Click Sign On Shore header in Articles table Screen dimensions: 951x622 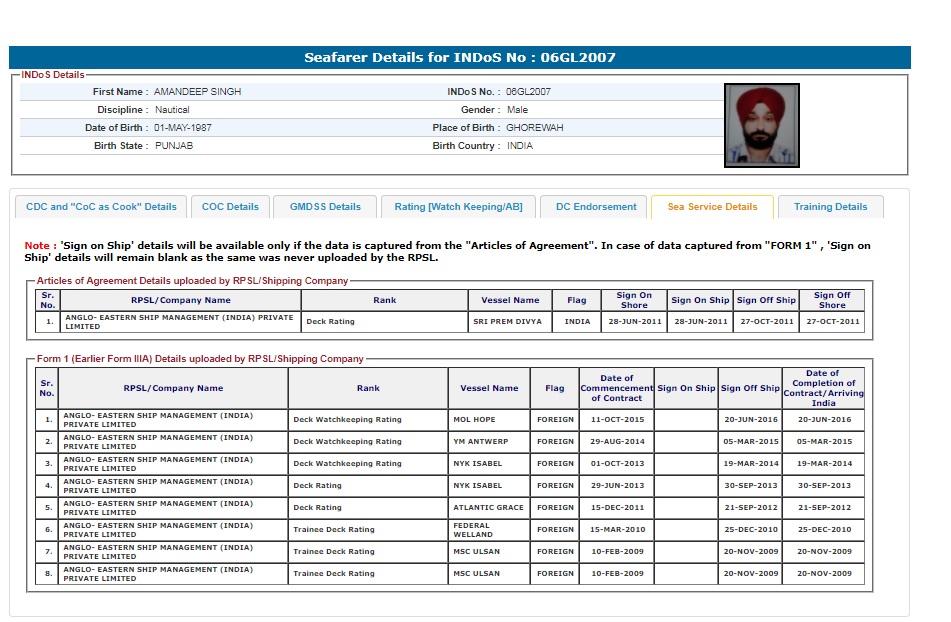point(634,300)
